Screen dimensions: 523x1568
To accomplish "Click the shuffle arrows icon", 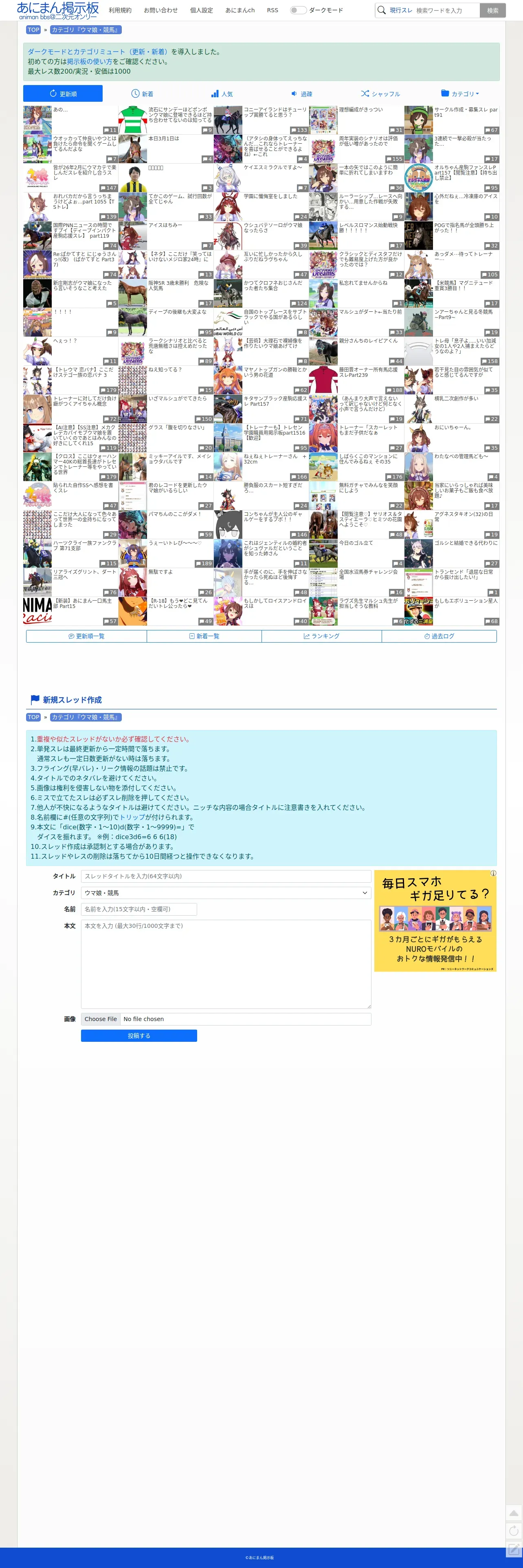I will click(365, 94).
